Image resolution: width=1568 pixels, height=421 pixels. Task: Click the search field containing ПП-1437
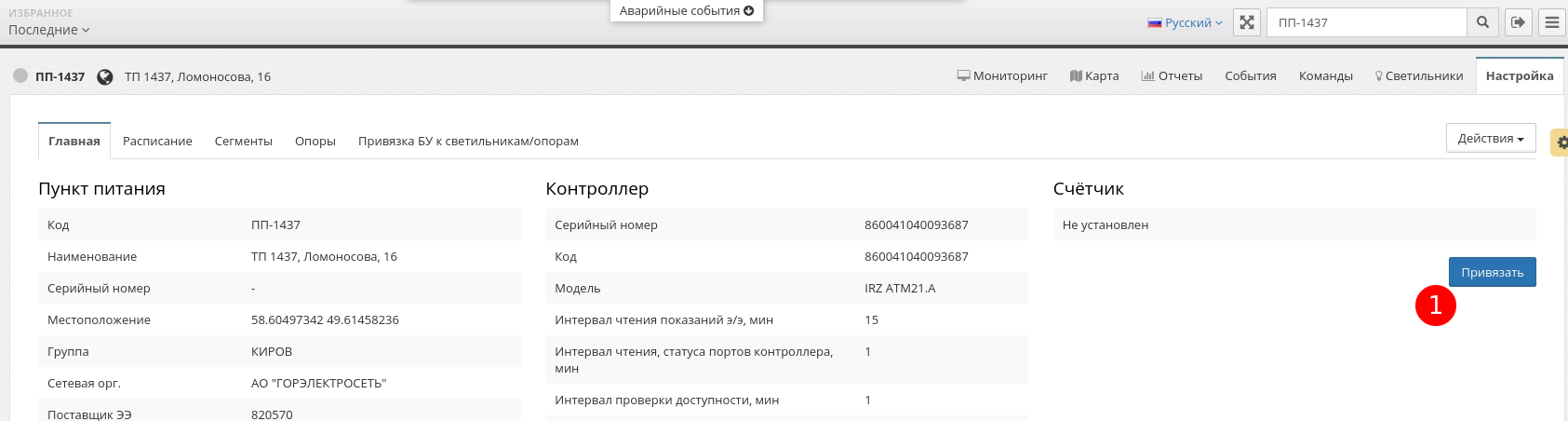coord(1365,22)
